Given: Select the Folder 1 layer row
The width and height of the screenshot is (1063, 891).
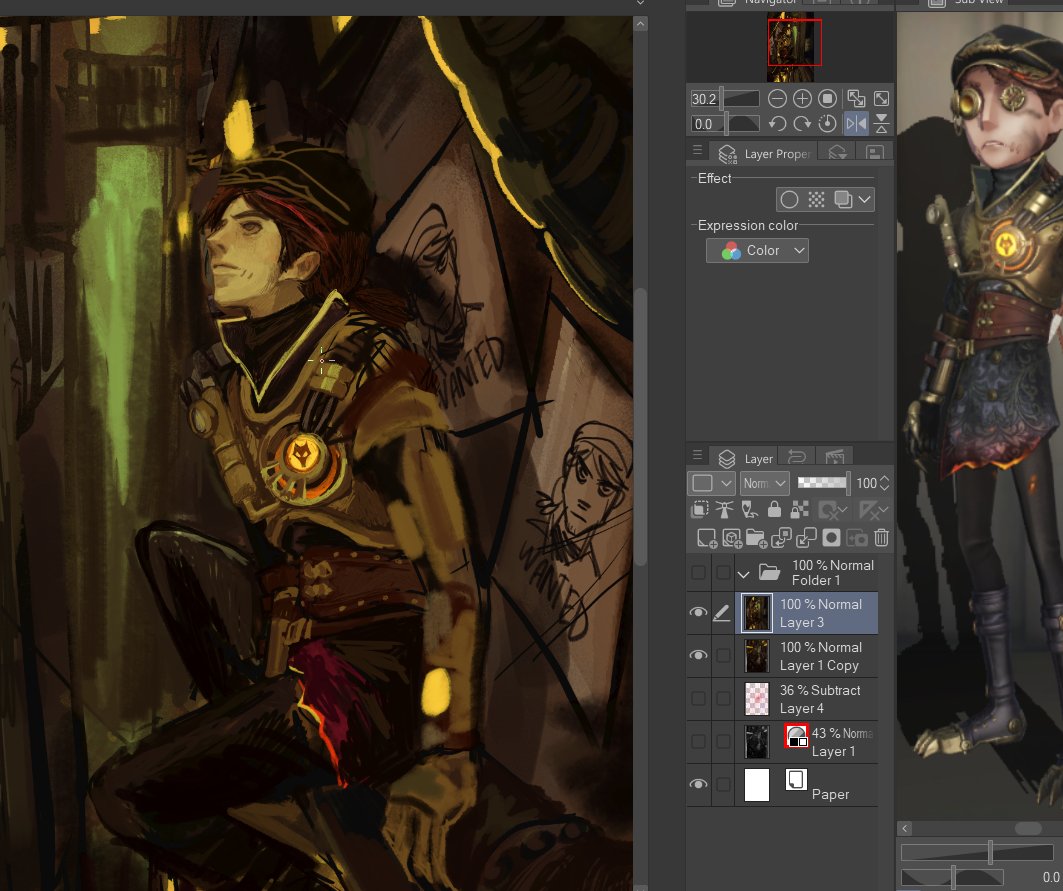Looking at the screenshot, I should coord(807,573).
